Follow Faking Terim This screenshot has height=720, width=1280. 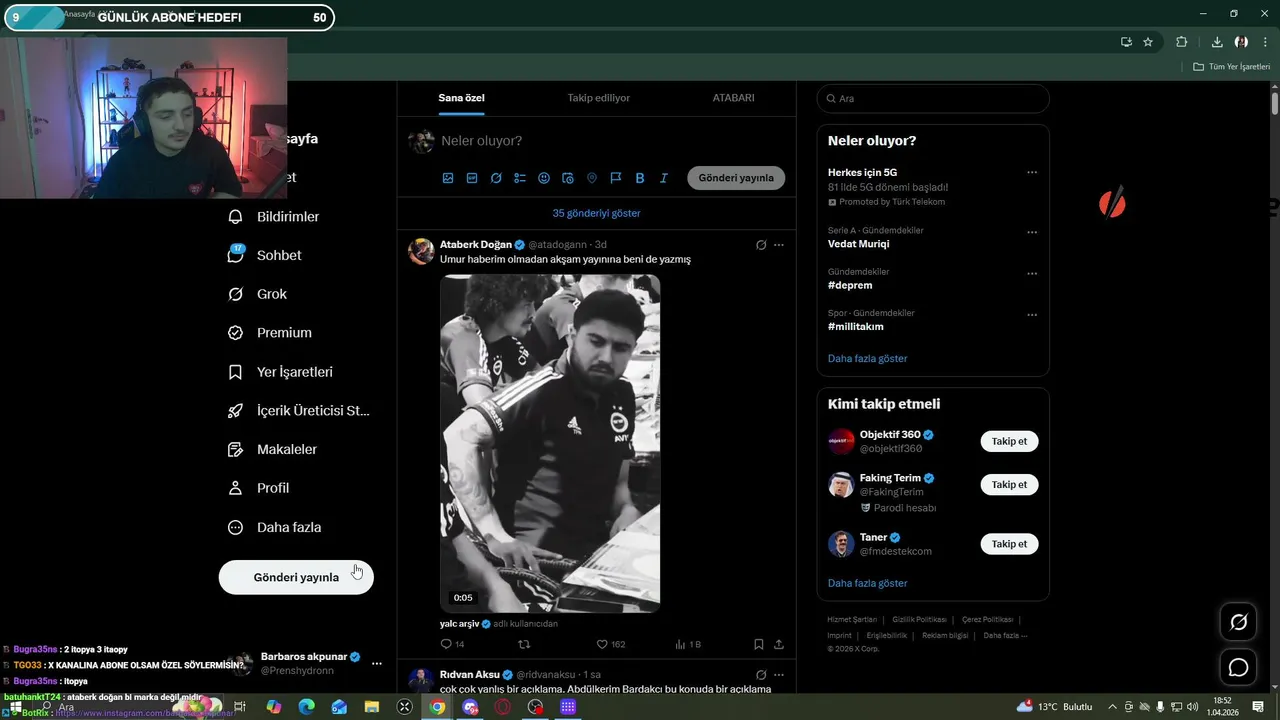(x=1009, y=484)
